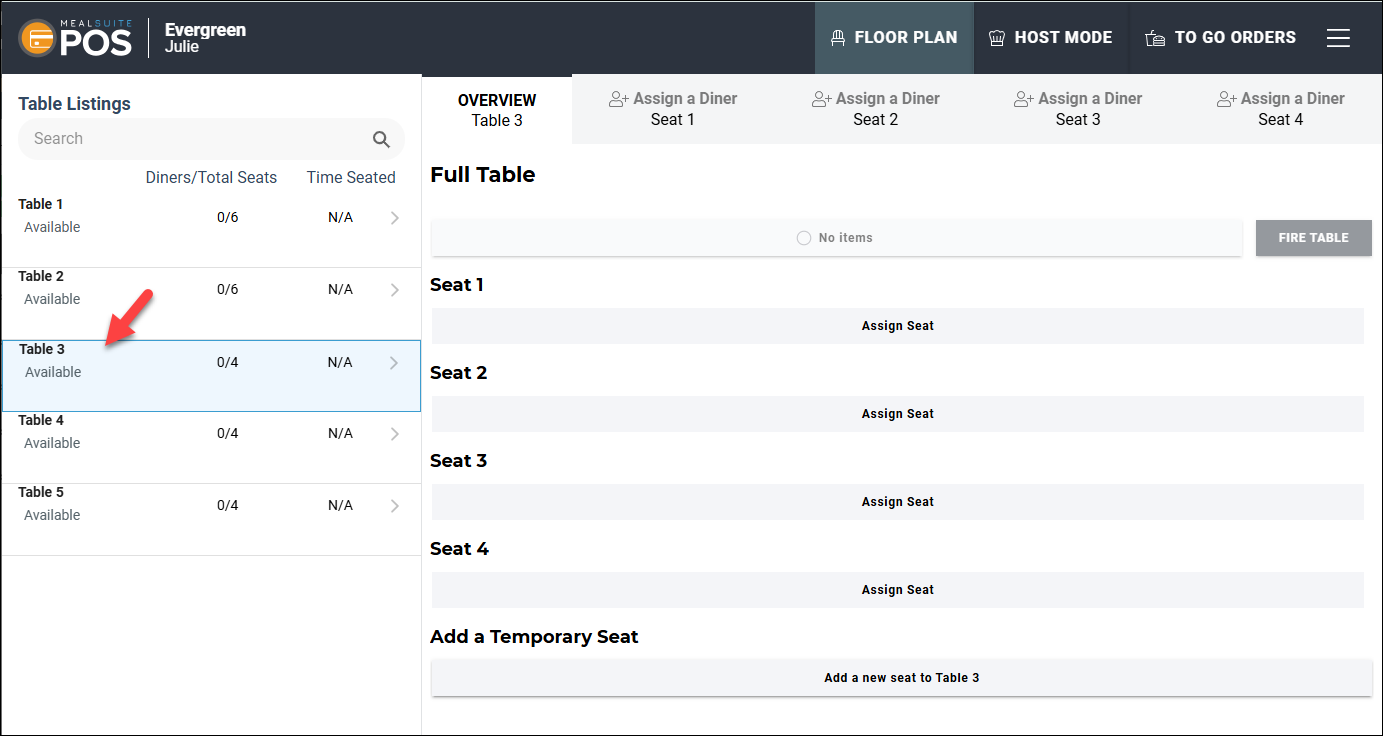This screenshot has width=1383, height=736.
Task: Click Available status under Table 1
Action: click(52, 228)
